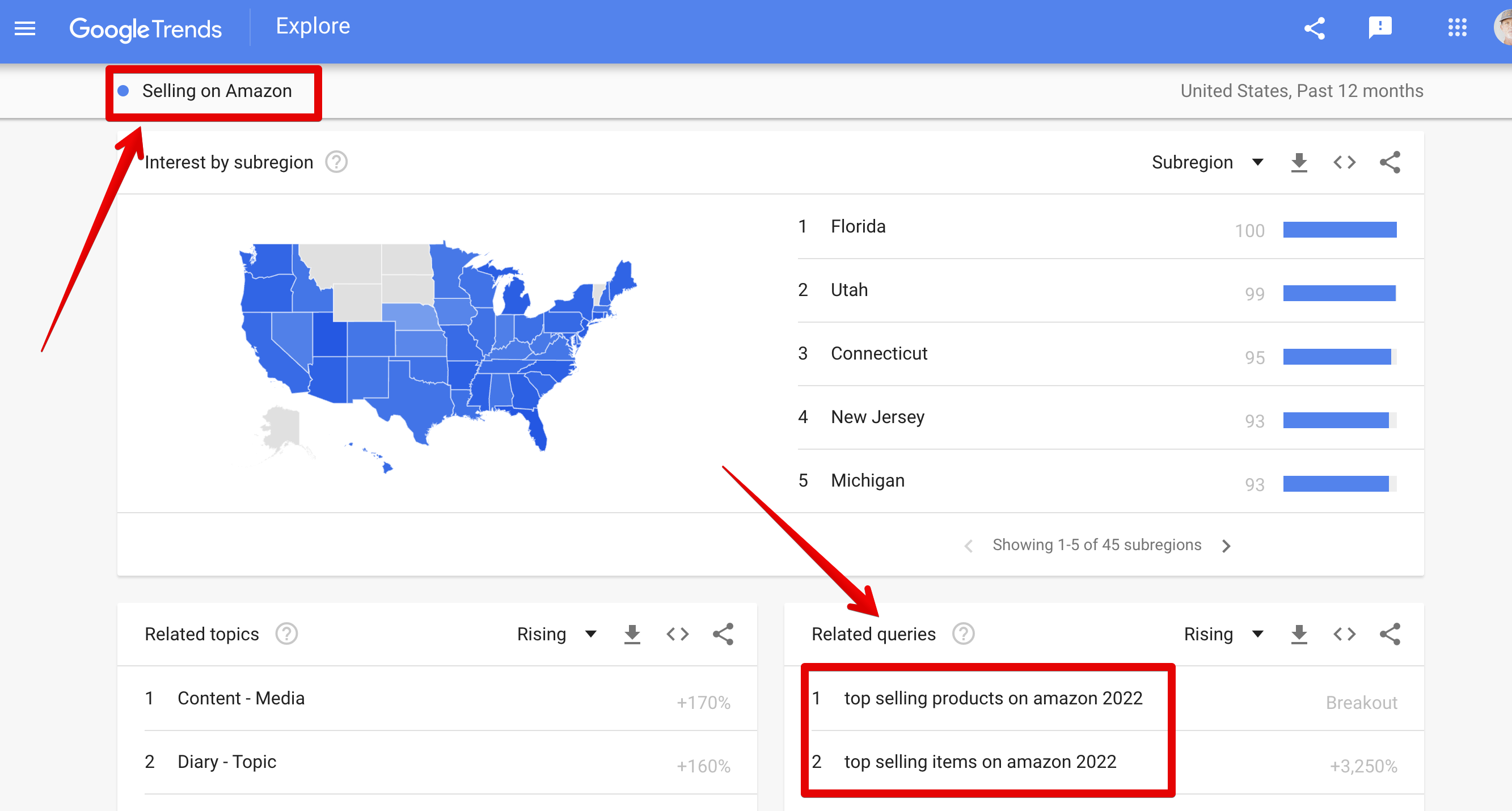Open query top selling products on amazon 2022
Screen dimensions: 1512x811
click(993, 698)
